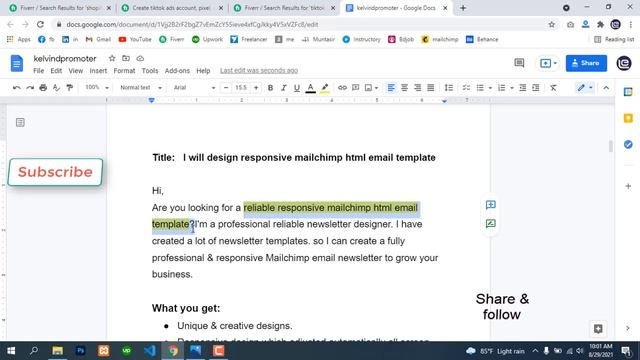This screenshot has width=640, height=360.
Task: Add comment from document margin button
Action: pos(491,205)
